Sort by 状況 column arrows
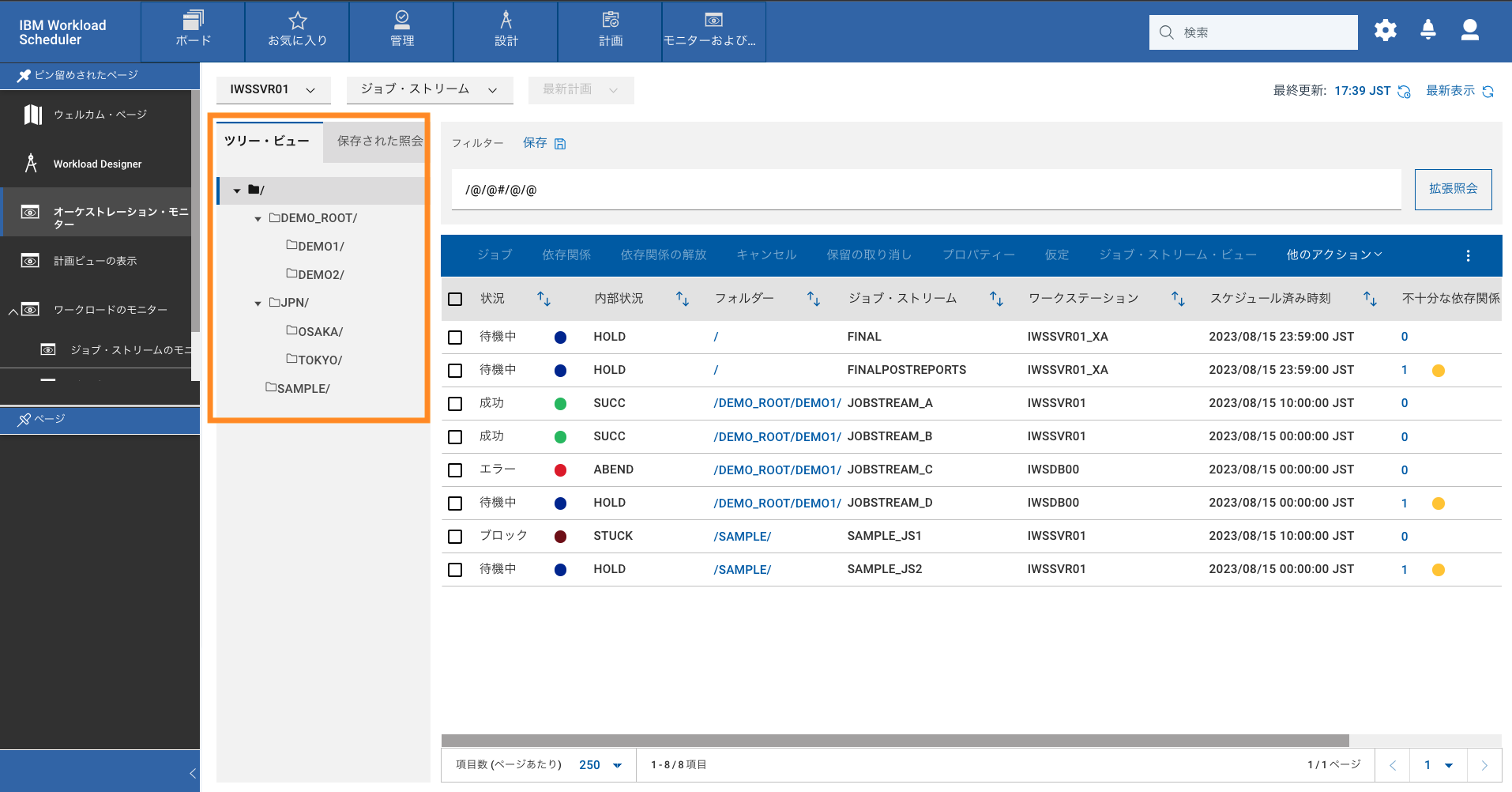Screen dimensions: 1512x792 (x=543, y=299)
